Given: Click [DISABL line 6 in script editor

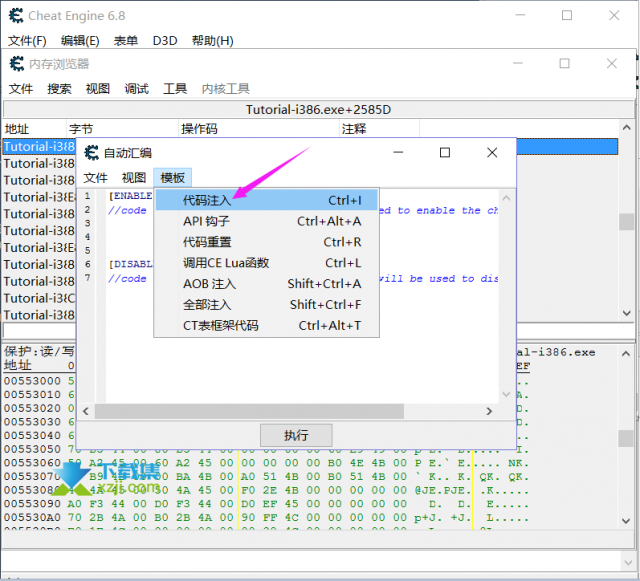Looking at the screenshot, I should pyautogui.click(x=130, y=264).
